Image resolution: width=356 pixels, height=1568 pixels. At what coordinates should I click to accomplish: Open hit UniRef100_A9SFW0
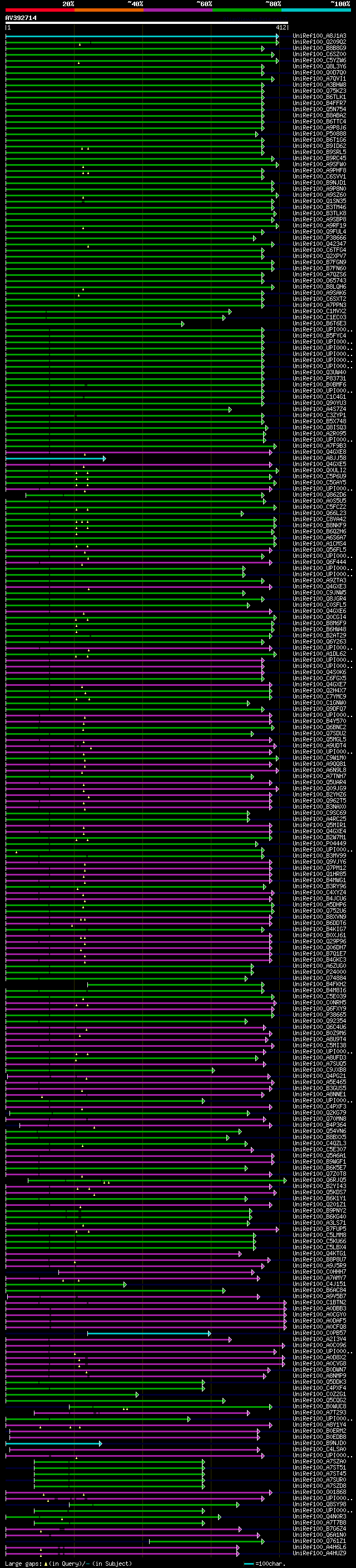coord(319,164)
